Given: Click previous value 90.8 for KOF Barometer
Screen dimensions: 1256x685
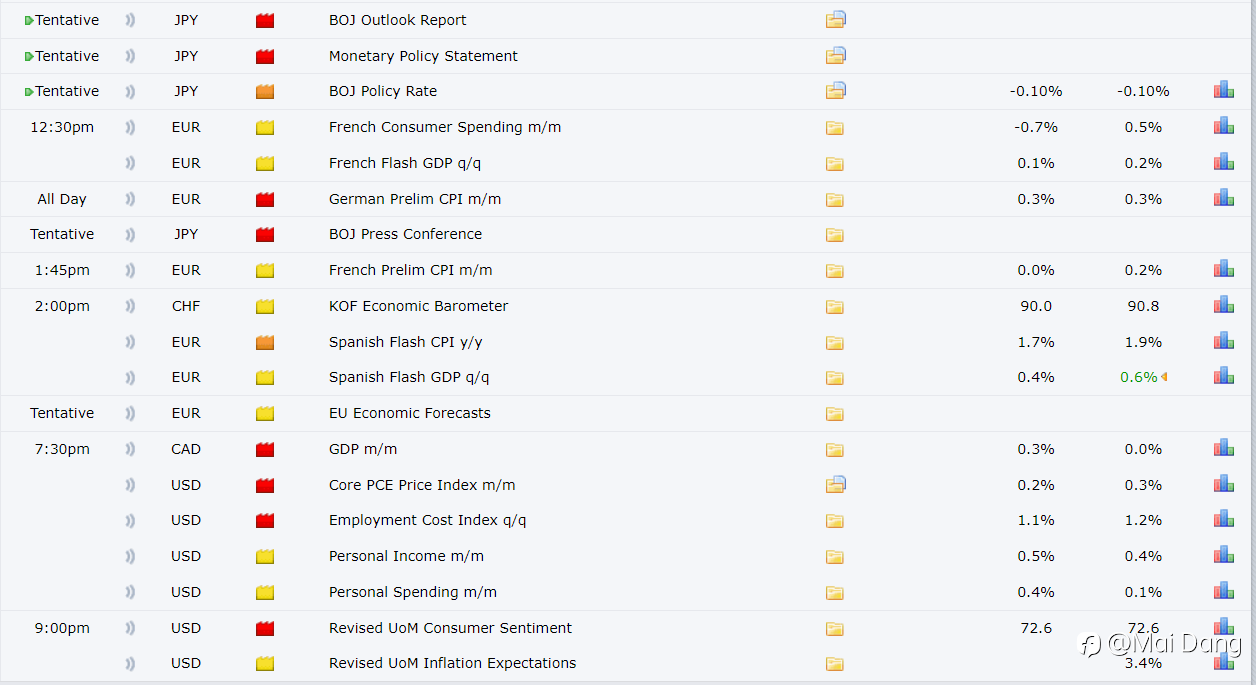Looking at the screenshot, I should [x=1143, y=306].
